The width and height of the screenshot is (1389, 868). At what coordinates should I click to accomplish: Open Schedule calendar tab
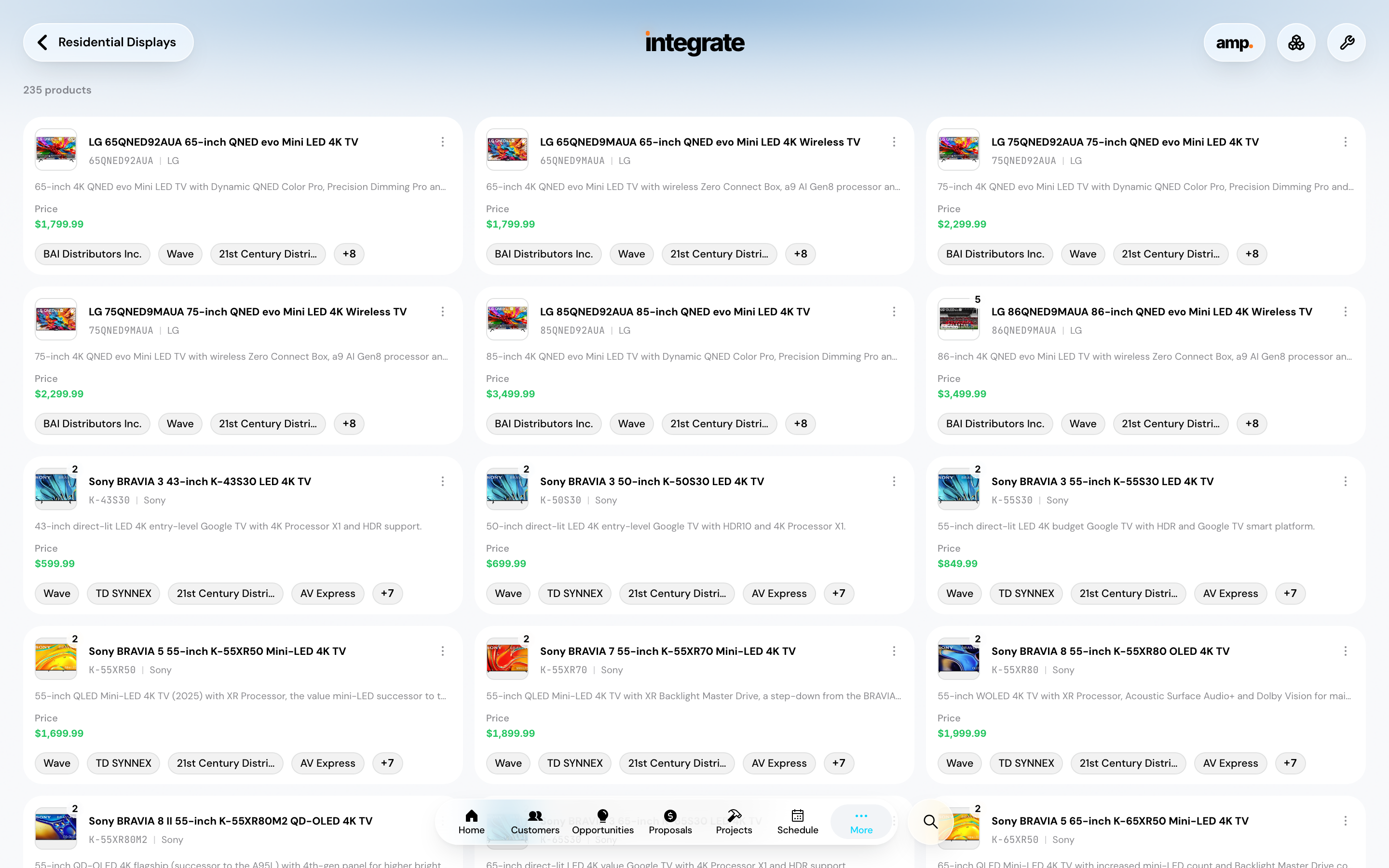(797, 822)
